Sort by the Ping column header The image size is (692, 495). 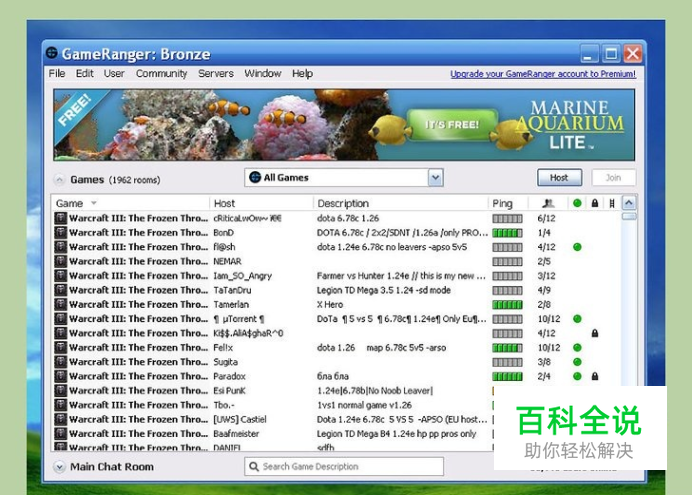click(x=508, y=203)
